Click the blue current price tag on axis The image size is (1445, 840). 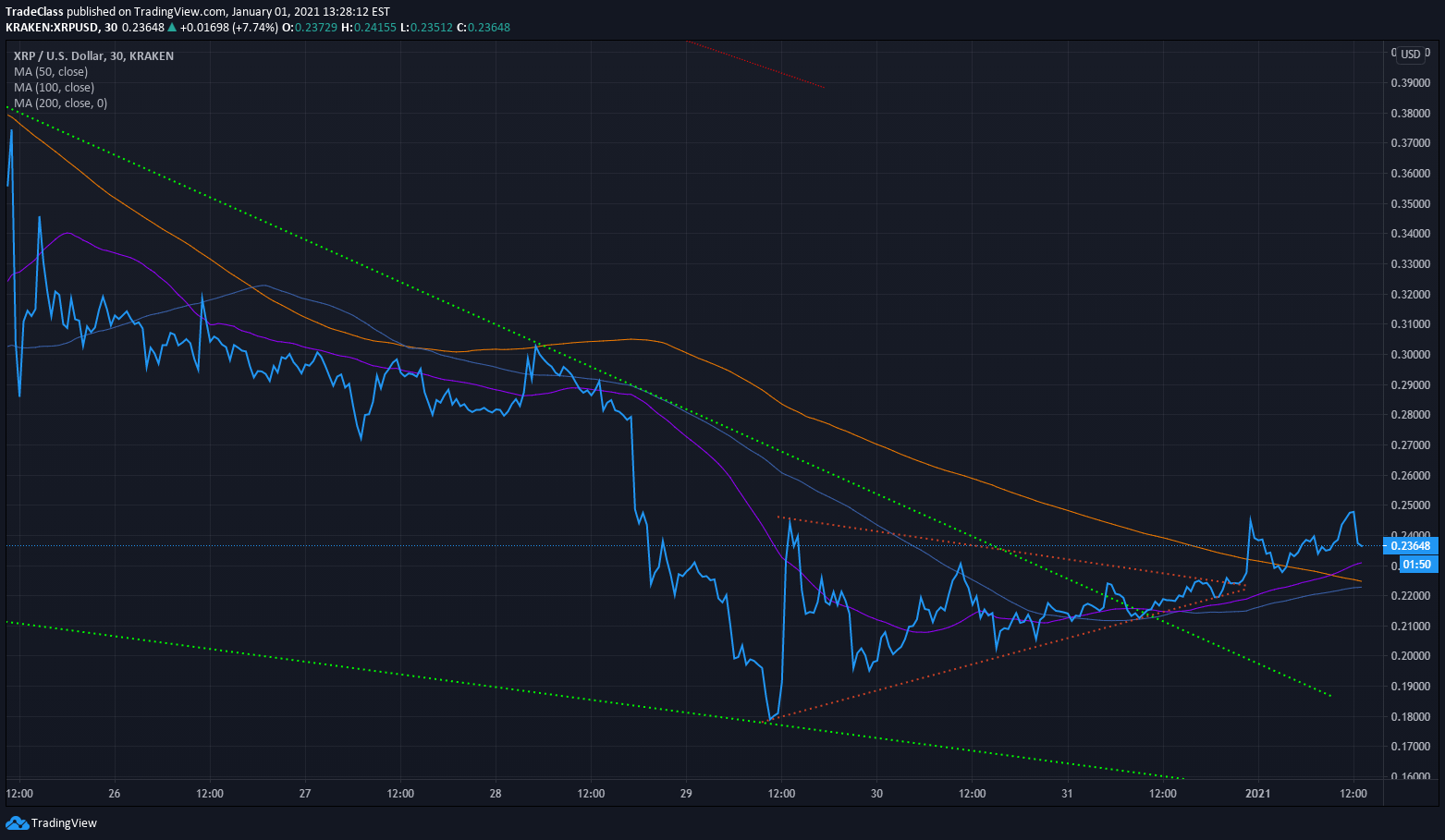point(1411,545)
